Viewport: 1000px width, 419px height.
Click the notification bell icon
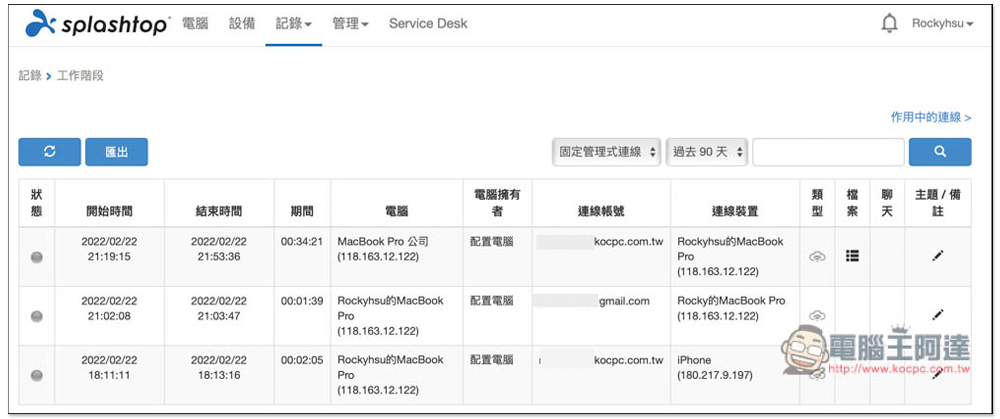point(889,23)
